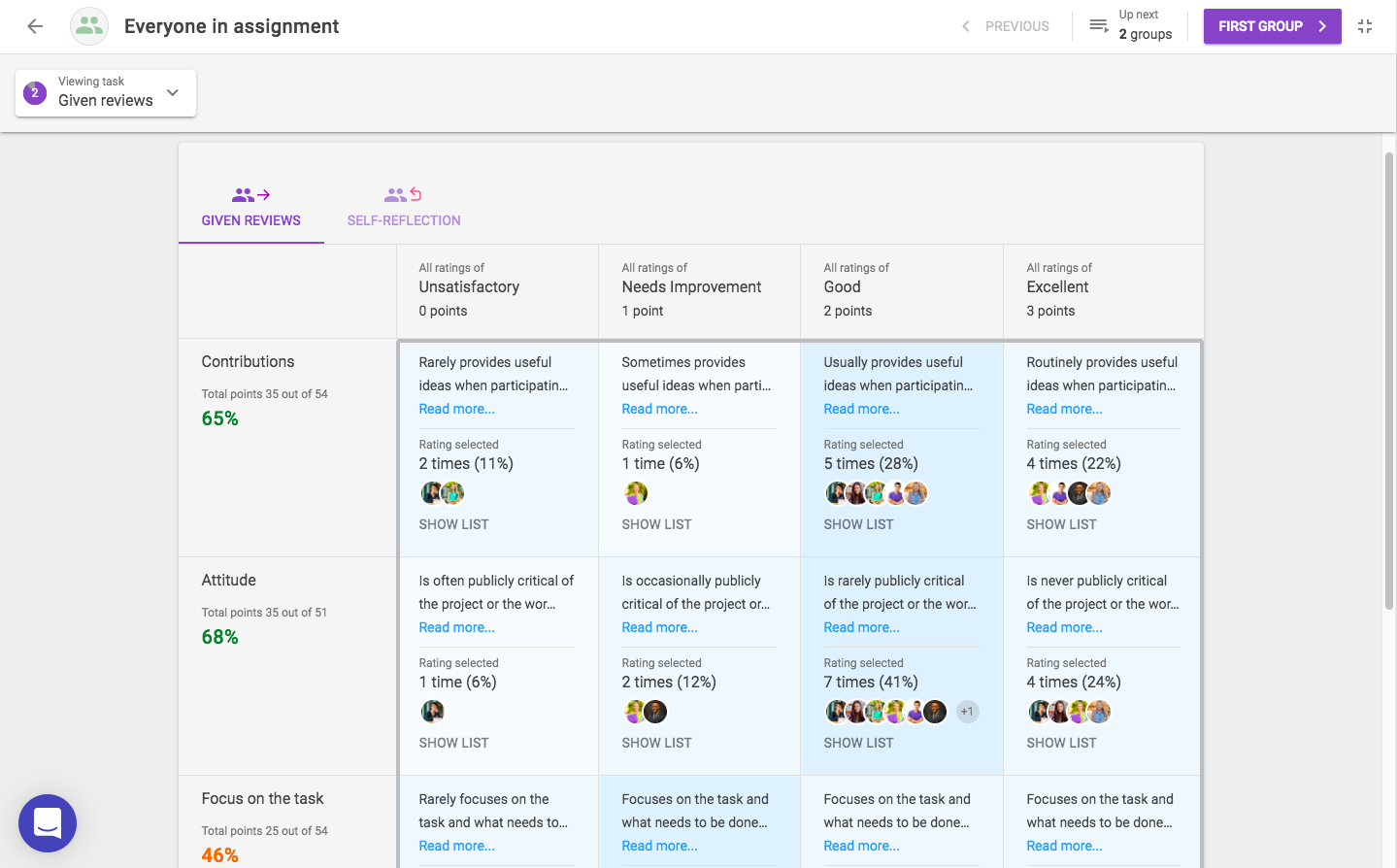Viewport: 1397px width, 868px height.
Task: Click the back arrow to exit
Action: click(x=34, y=26)
